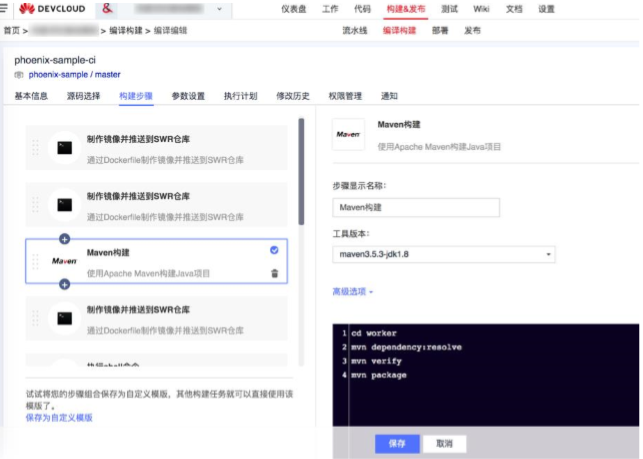Image resolution: width=643 pixels, height=459 pixels.
Task: Switch to the 部署 sub-tab
Action: pyautogui.click(x=440, y=30)
